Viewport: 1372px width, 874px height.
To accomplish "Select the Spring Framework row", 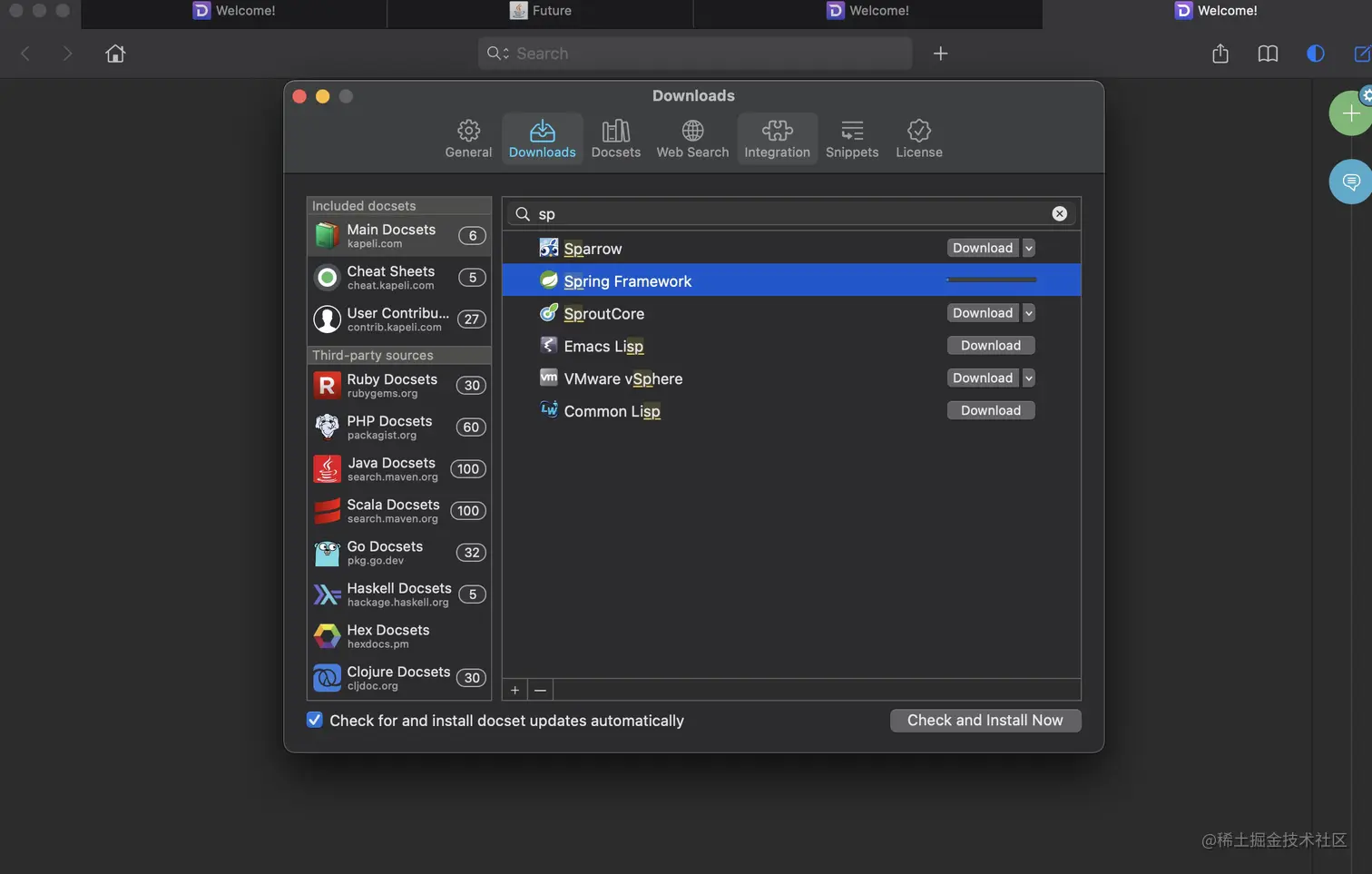I will coord(791,280).
